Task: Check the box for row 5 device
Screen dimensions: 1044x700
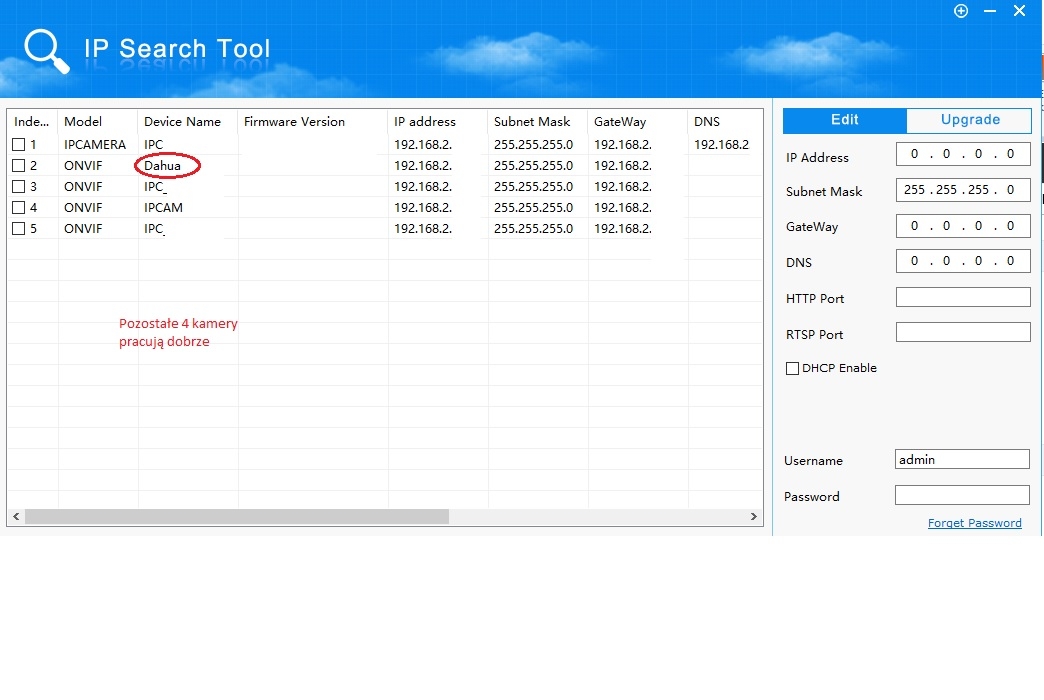Action: (19, 228)
